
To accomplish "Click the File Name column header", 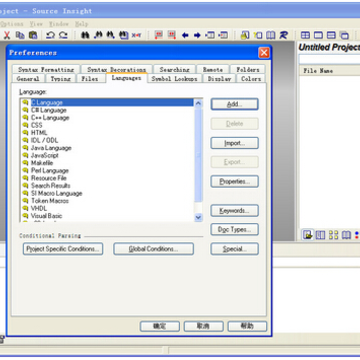I will click(329, 71).
